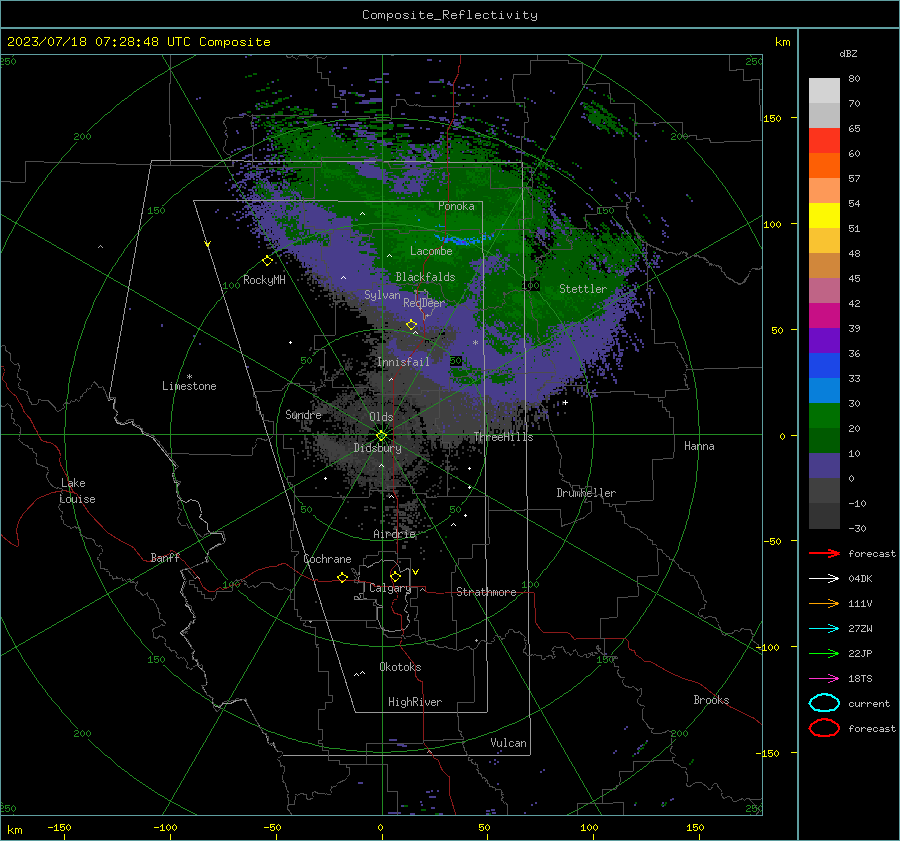Click the white plus marker southeast of ThreeHills

[565, 402]
